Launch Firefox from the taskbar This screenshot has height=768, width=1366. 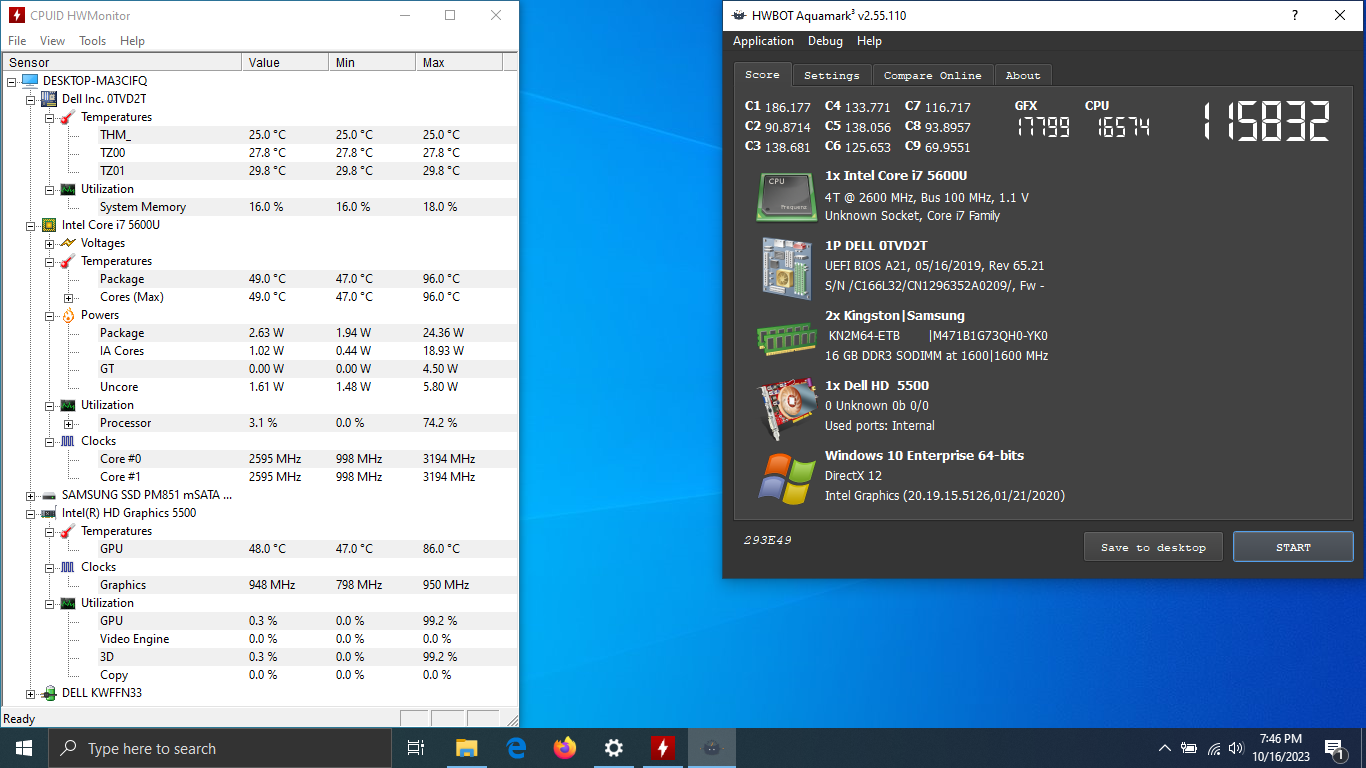565,748
